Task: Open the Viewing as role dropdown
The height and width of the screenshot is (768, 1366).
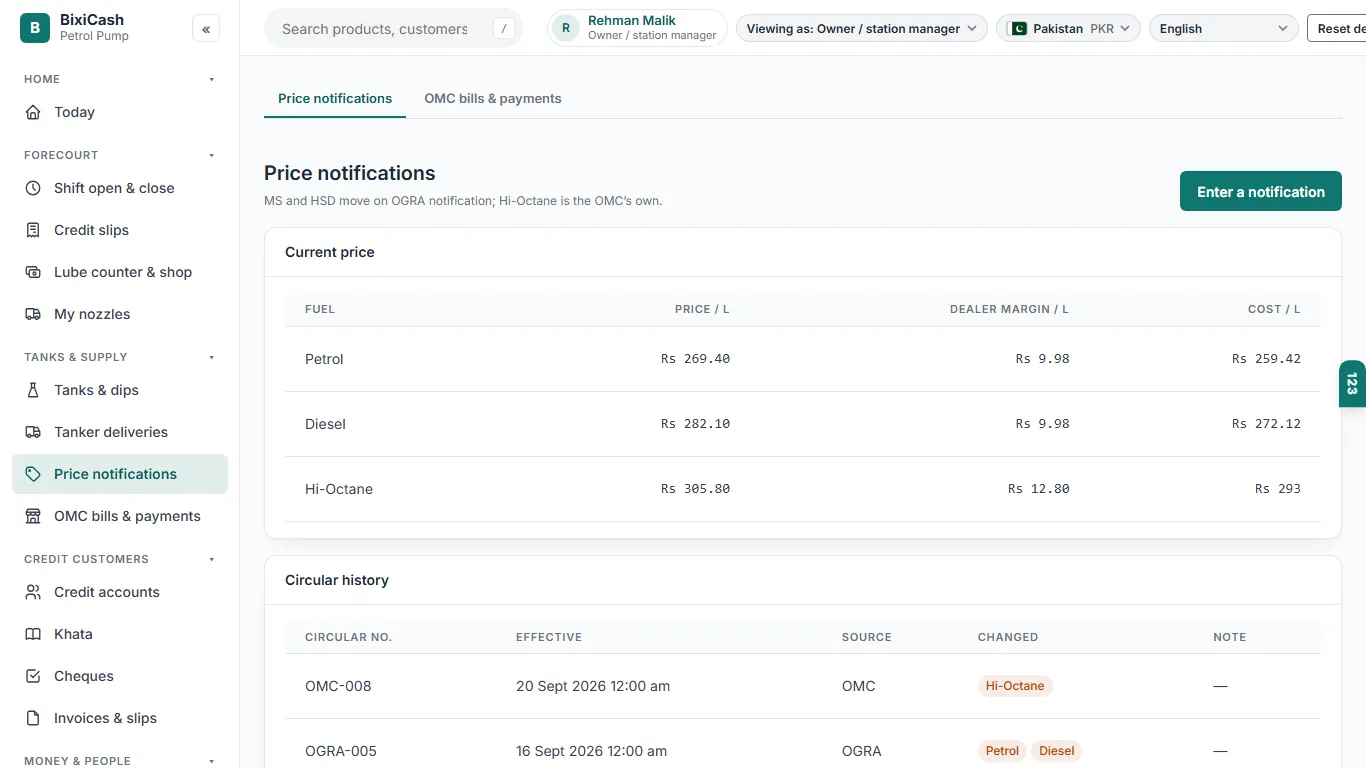Action: pos(862,28)
